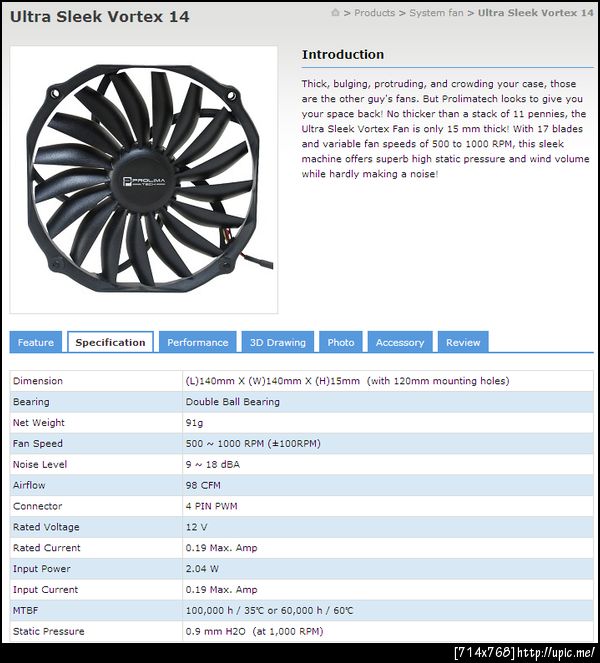The height and width of the screenshot is (663, 600).
Task: Click Input Current 0.19 Max. Amp value
Action: 221,589
